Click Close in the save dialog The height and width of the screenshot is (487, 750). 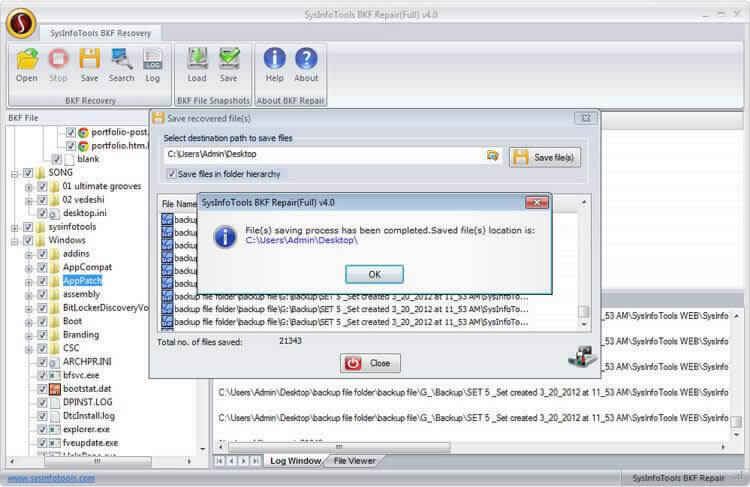(370, 363)
